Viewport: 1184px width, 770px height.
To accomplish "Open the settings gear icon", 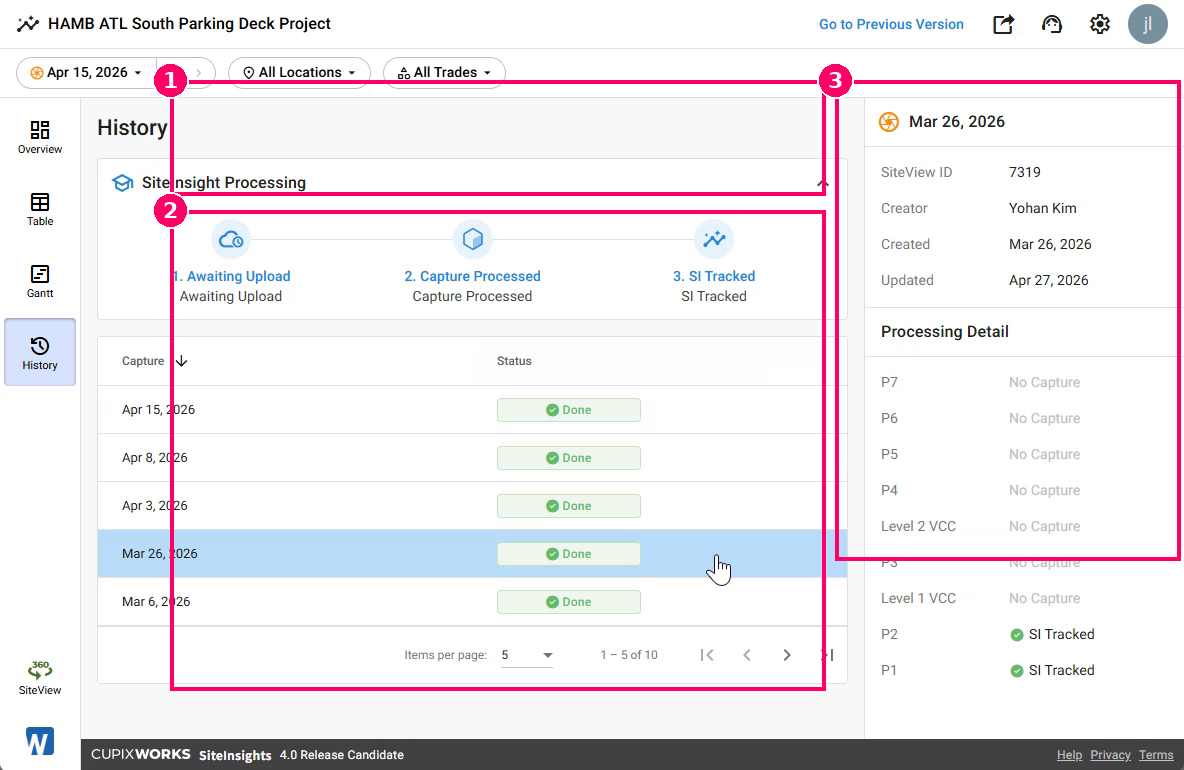I will pos(1099,24).
